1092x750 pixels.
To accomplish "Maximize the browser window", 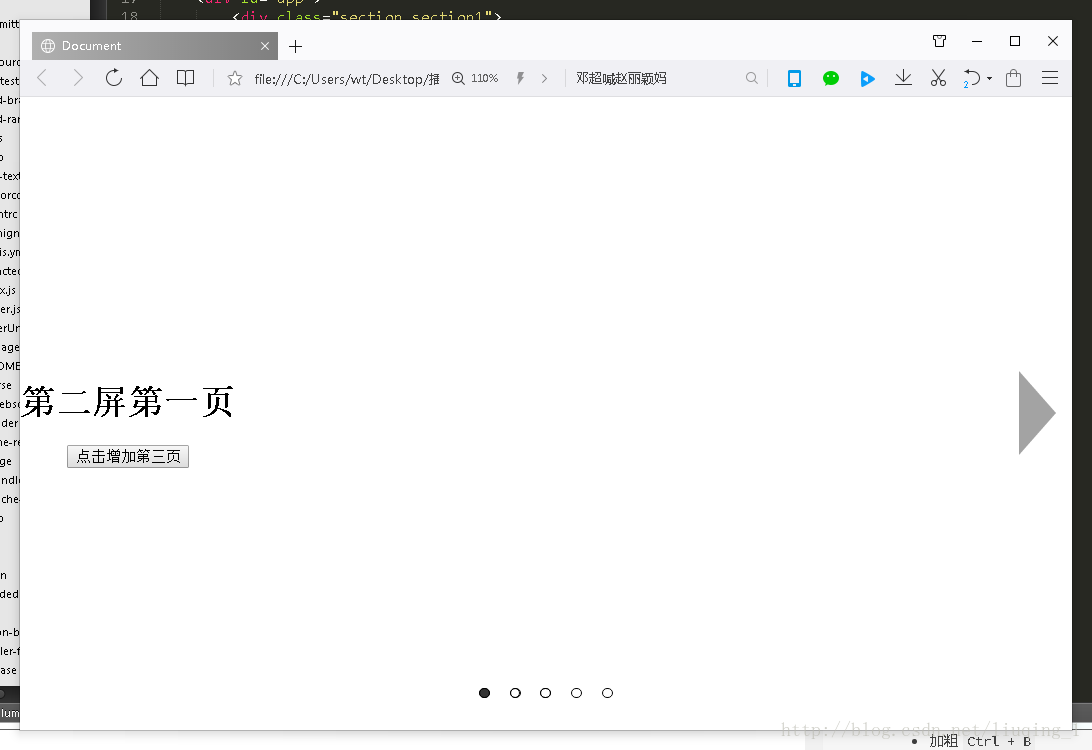I will (x=1015, y=41).
